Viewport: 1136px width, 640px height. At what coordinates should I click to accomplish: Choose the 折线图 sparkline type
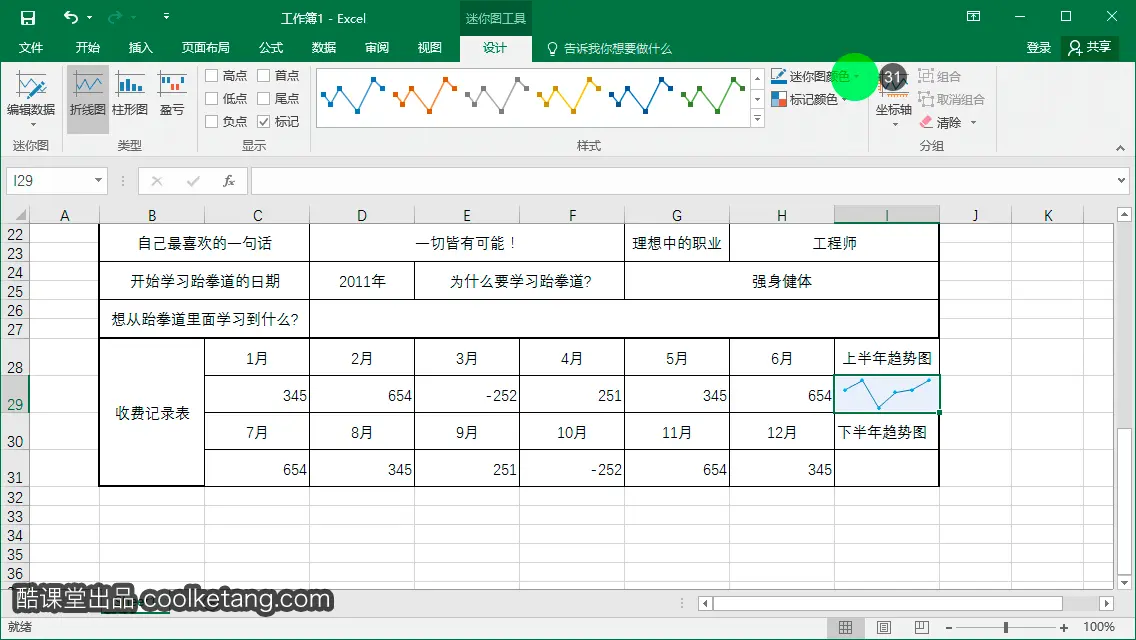pyautogui.click(x=88, y=99)
